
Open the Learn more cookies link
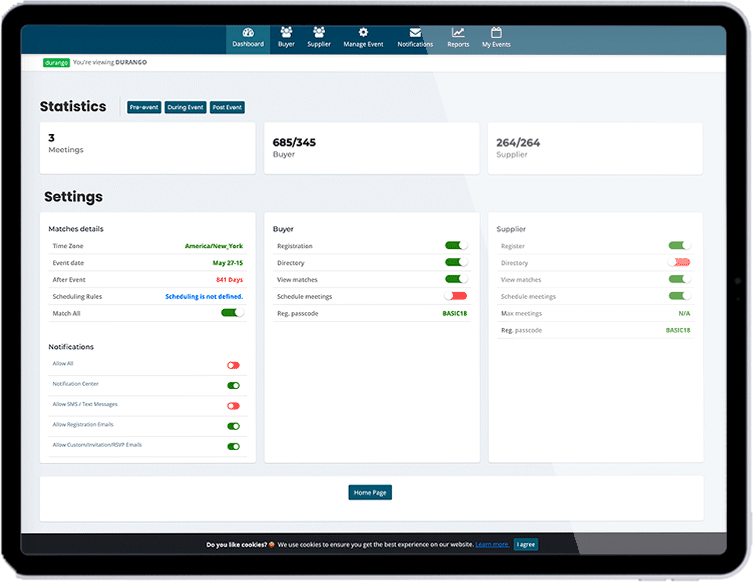coord(492,544)
